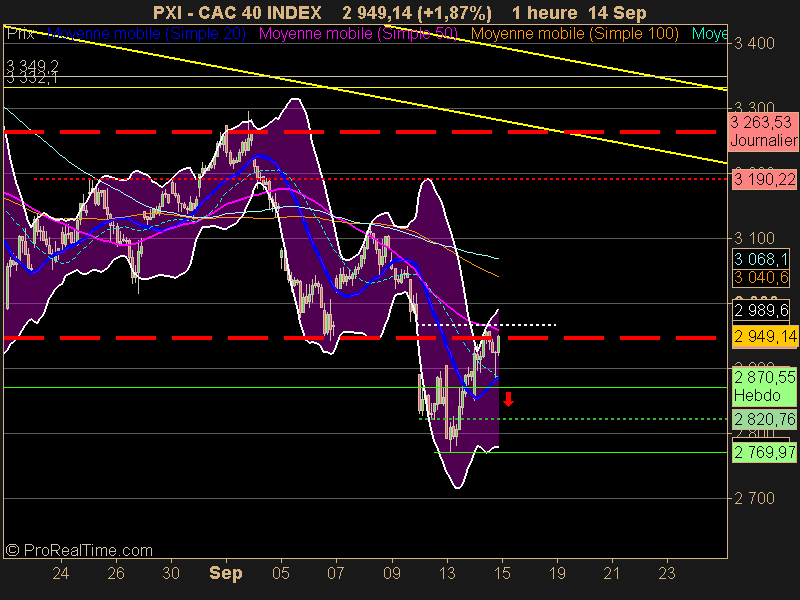Image resolution: width=800 pixels, height=600 pixels.
Task: Click the 13 date axis label
Action: tap(447, 573)
